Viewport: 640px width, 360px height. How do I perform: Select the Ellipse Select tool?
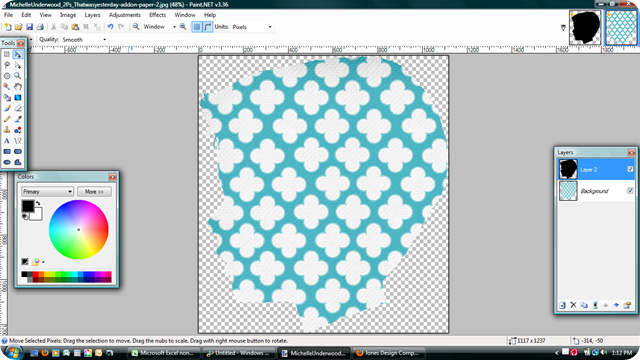tap(7, 76)
